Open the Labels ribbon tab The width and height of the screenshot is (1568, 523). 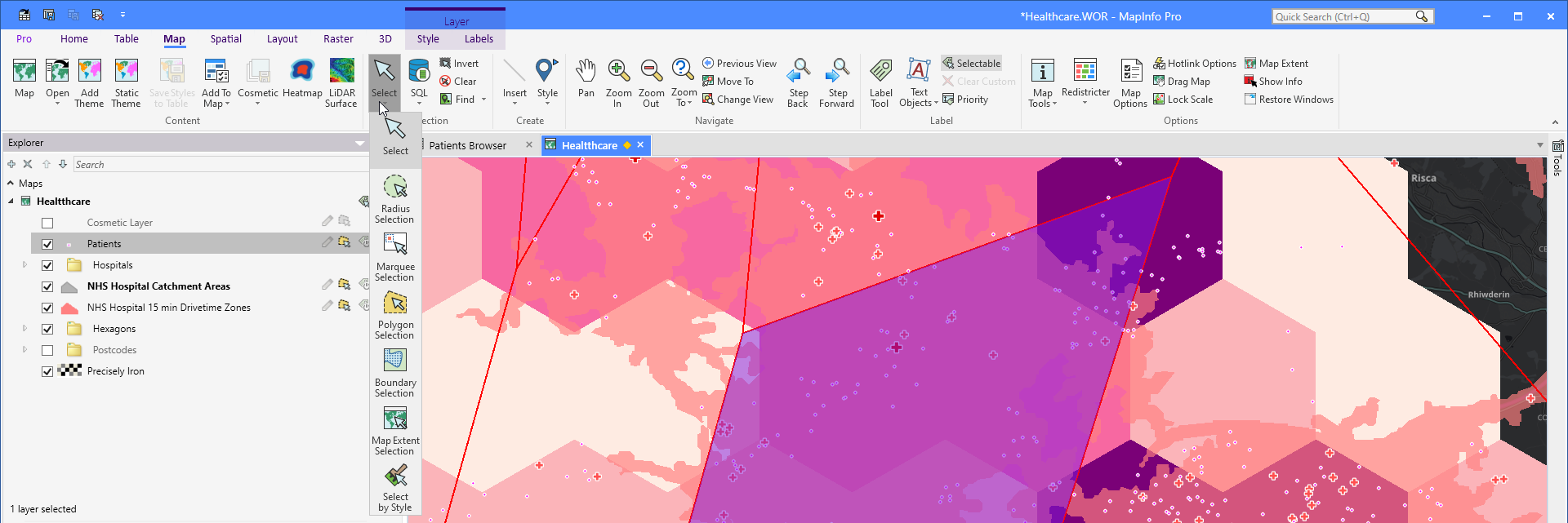[x=479, y=38]
